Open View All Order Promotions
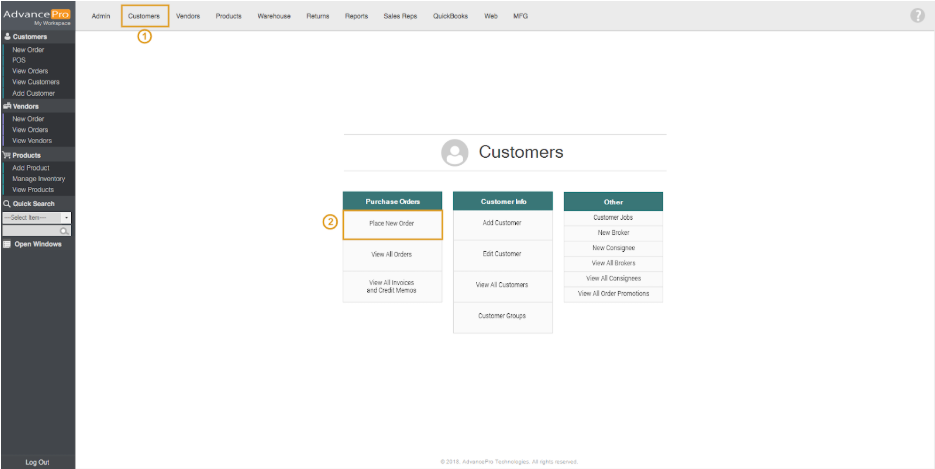The width and height of the screenshot is (935, 469). coord(613,294)
